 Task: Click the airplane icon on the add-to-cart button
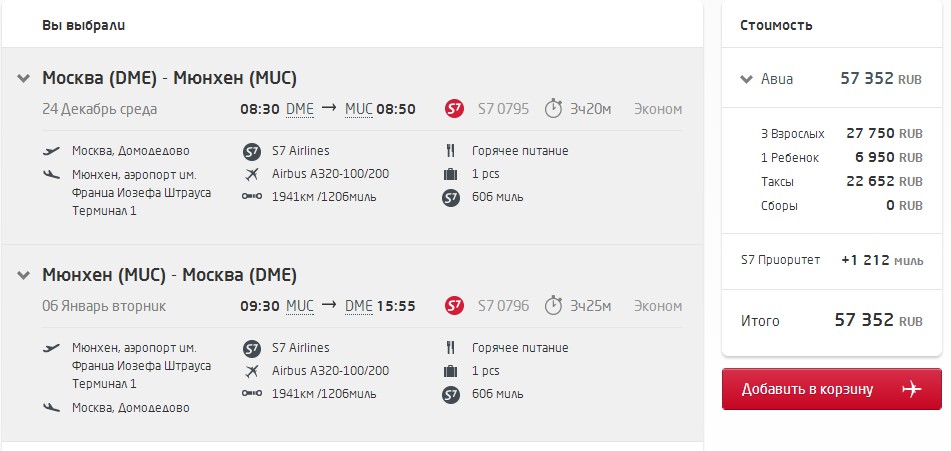coord(912,389)
